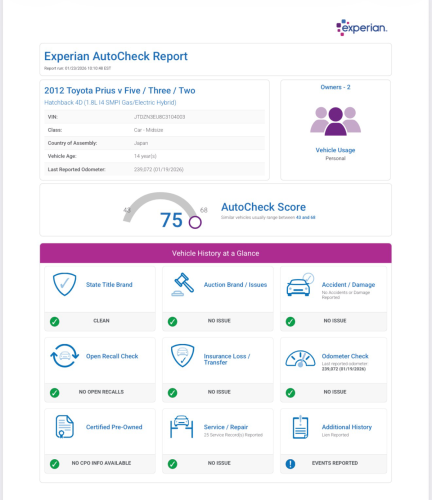Click the 2012 Toyota Prius v heading
The width and height of the screenshot is (432, 500).
coord(120,91)
